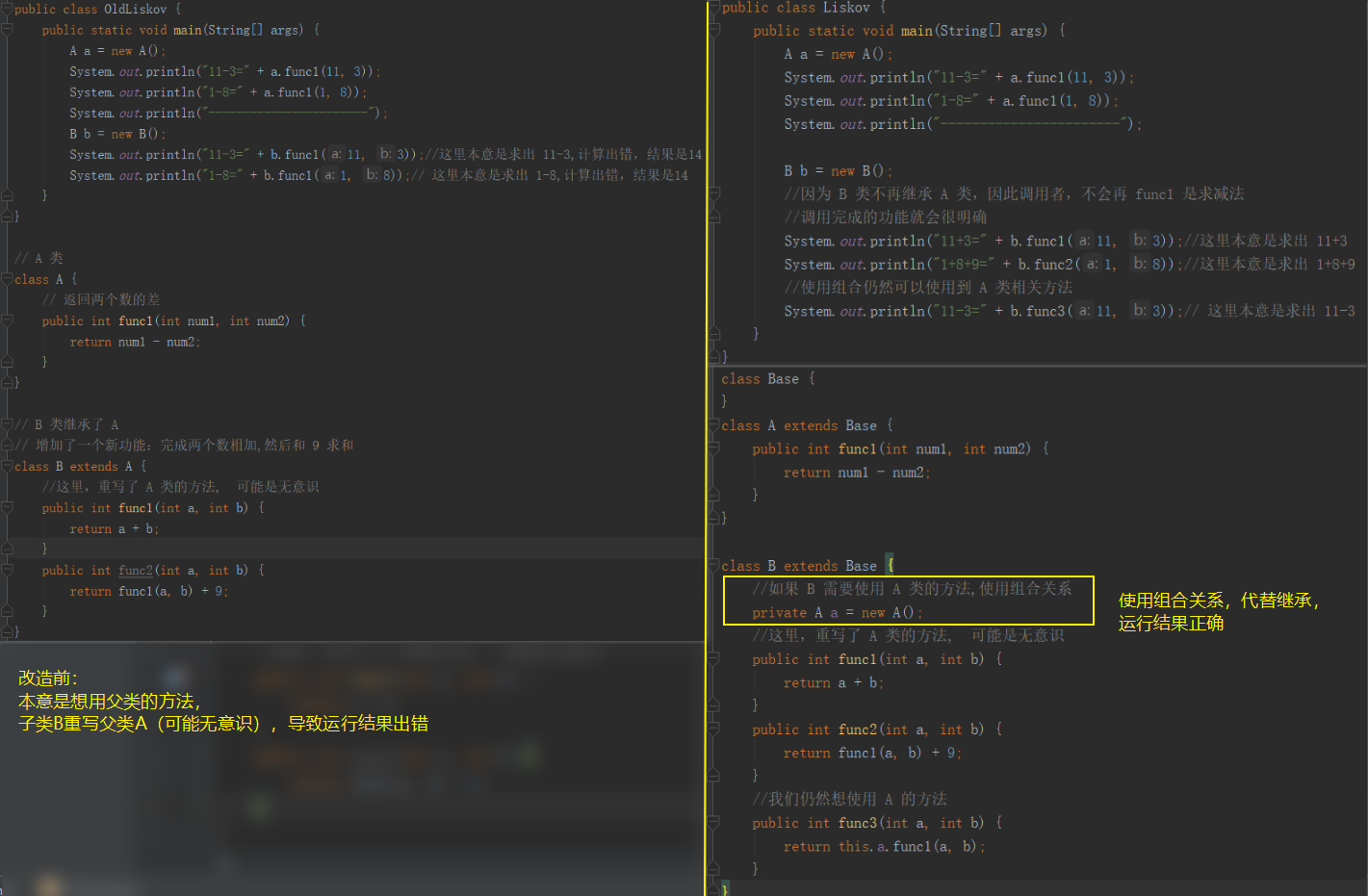
Task: Click the '// 返回两个数的差' comment
Action: (x=101, y=300)
